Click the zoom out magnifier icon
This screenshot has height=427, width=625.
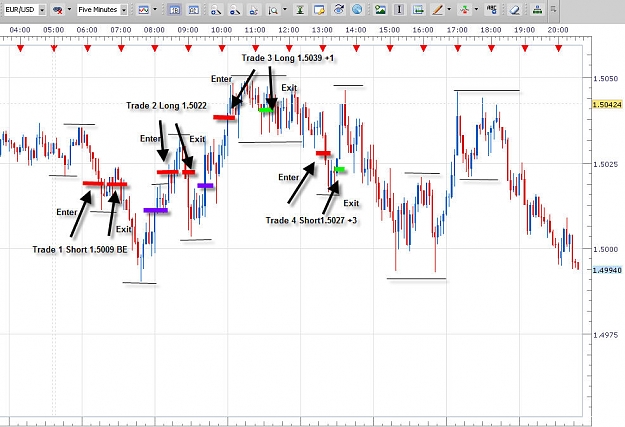235,10
